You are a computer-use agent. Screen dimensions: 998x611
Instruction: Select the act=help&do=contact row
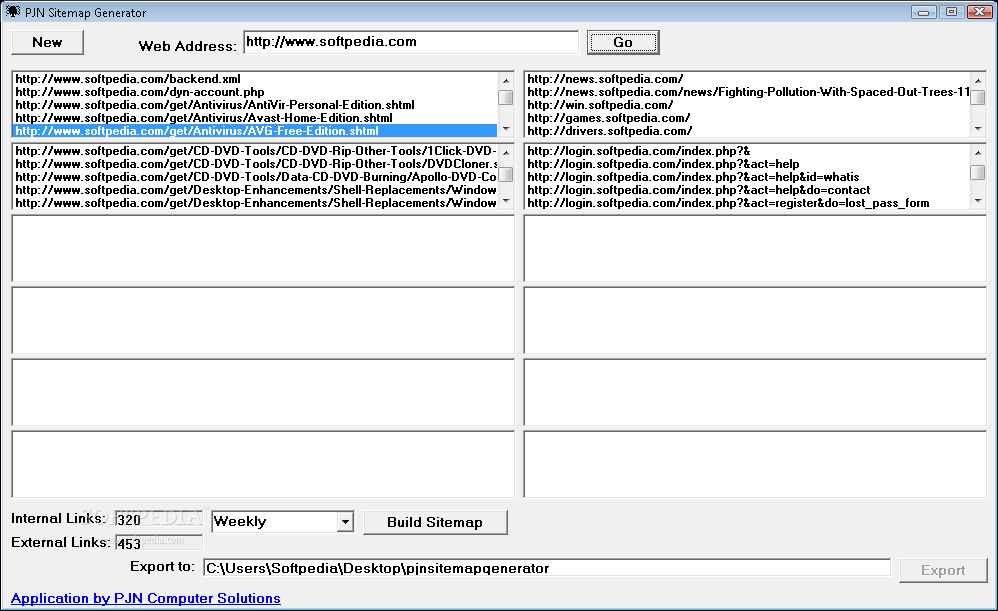[747, 190]
